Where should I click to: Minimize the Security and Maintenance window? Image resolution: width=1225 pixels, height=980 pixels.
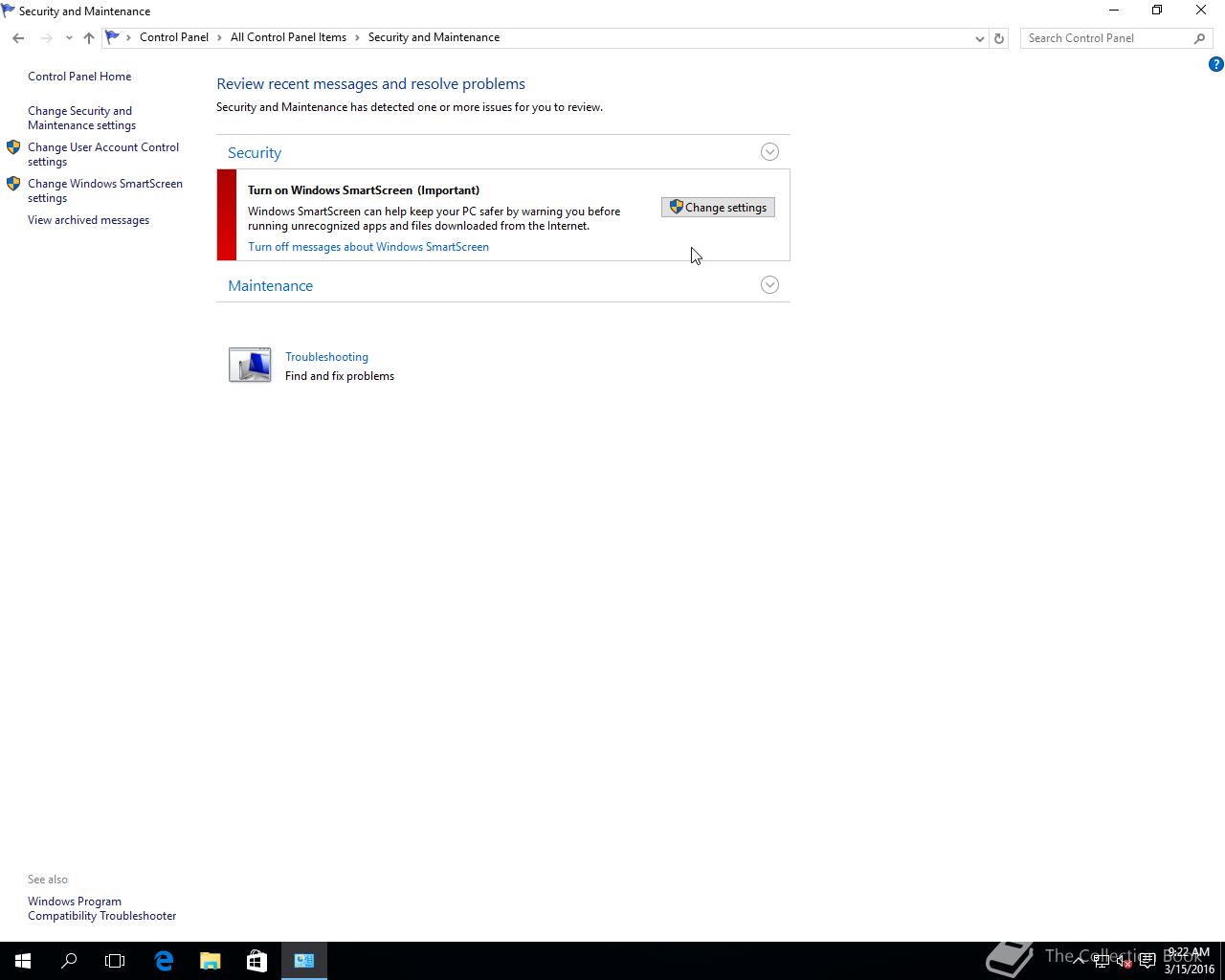click(1113, 11)
